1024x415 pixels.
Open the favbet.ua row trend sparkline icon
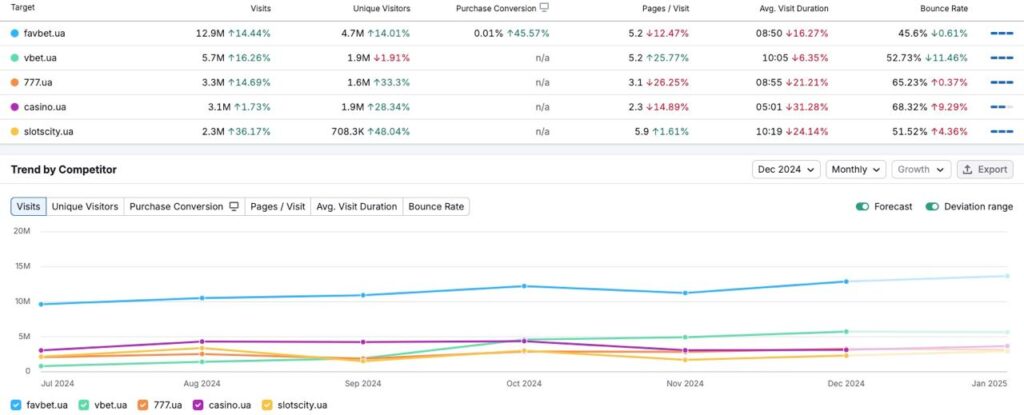tap(1001, 33)
